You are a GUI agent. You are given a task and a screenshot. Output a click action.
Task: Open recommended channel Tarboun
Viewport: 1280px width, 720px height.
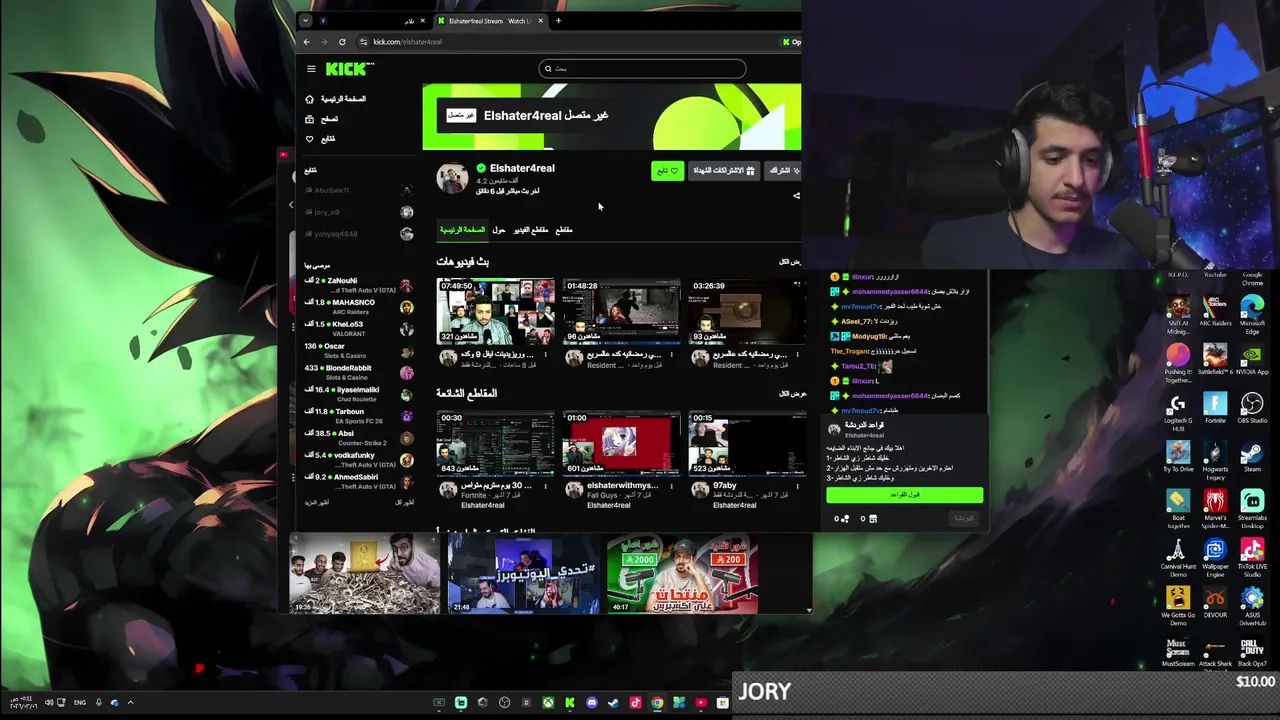click(x=358, y=416)
